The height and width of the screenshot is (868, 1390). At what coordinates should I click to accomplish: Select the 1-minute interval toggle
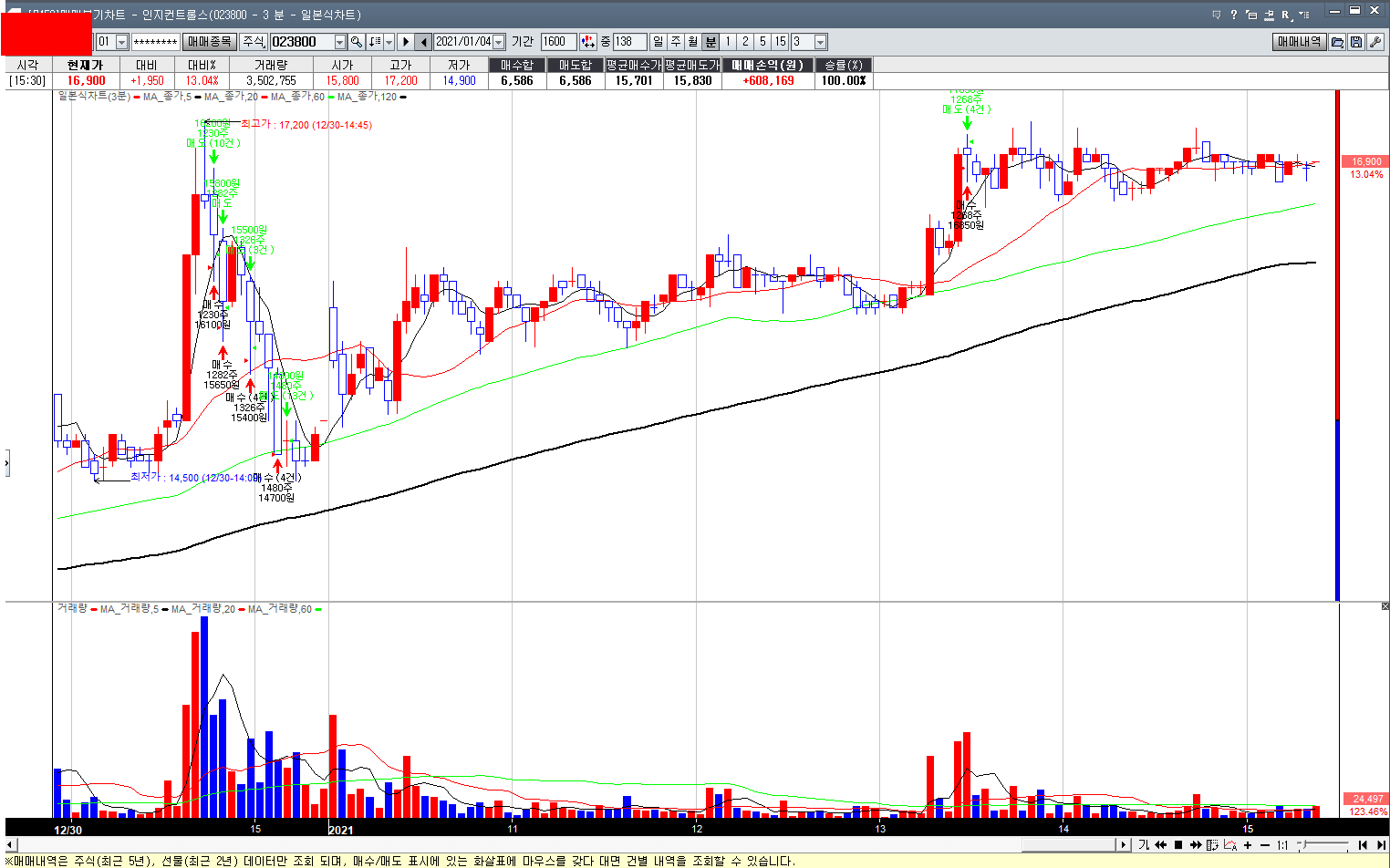(728, 42)
